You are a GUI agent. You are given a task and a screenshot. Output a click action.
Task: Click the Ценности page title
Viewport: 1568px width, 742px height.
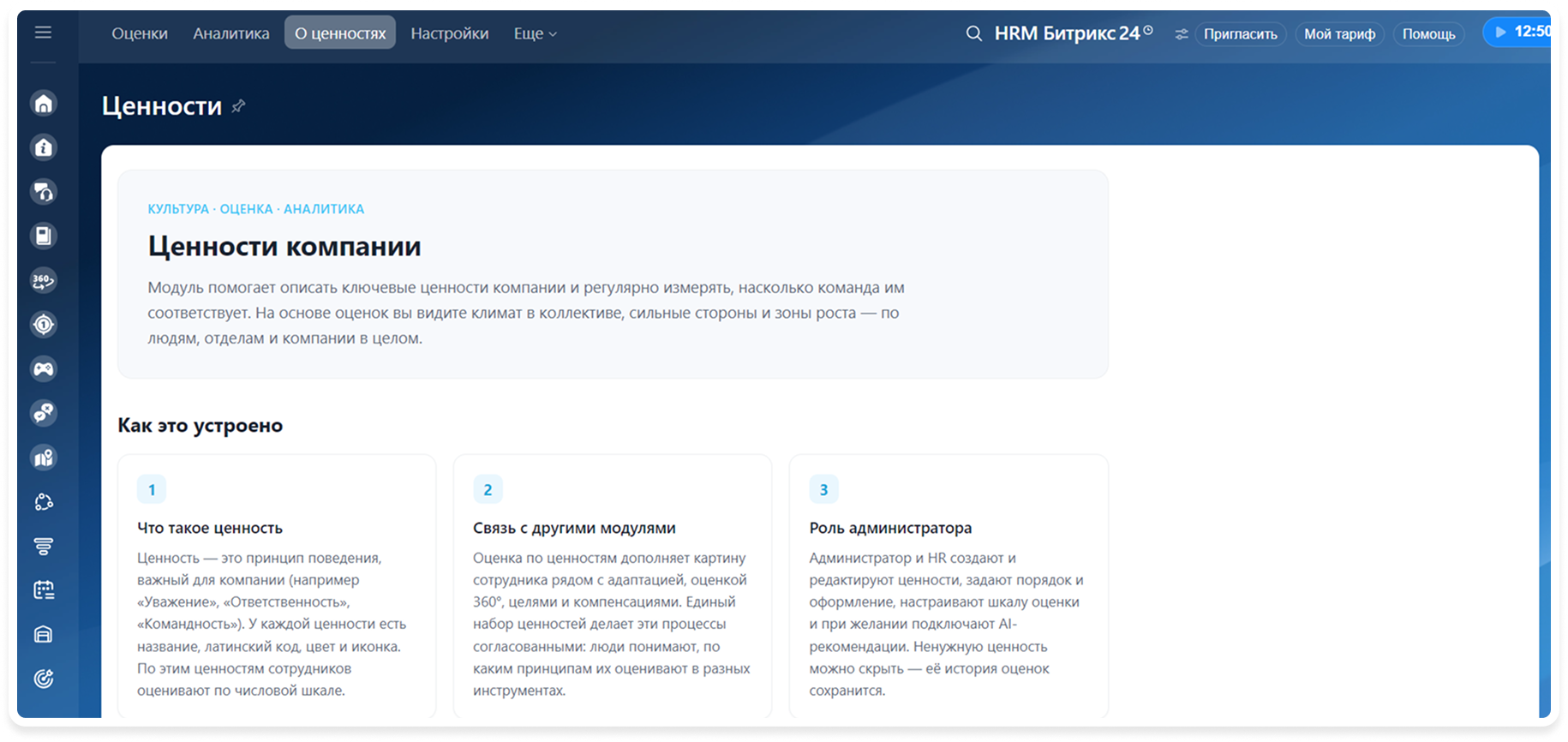(x=162, y=106)
